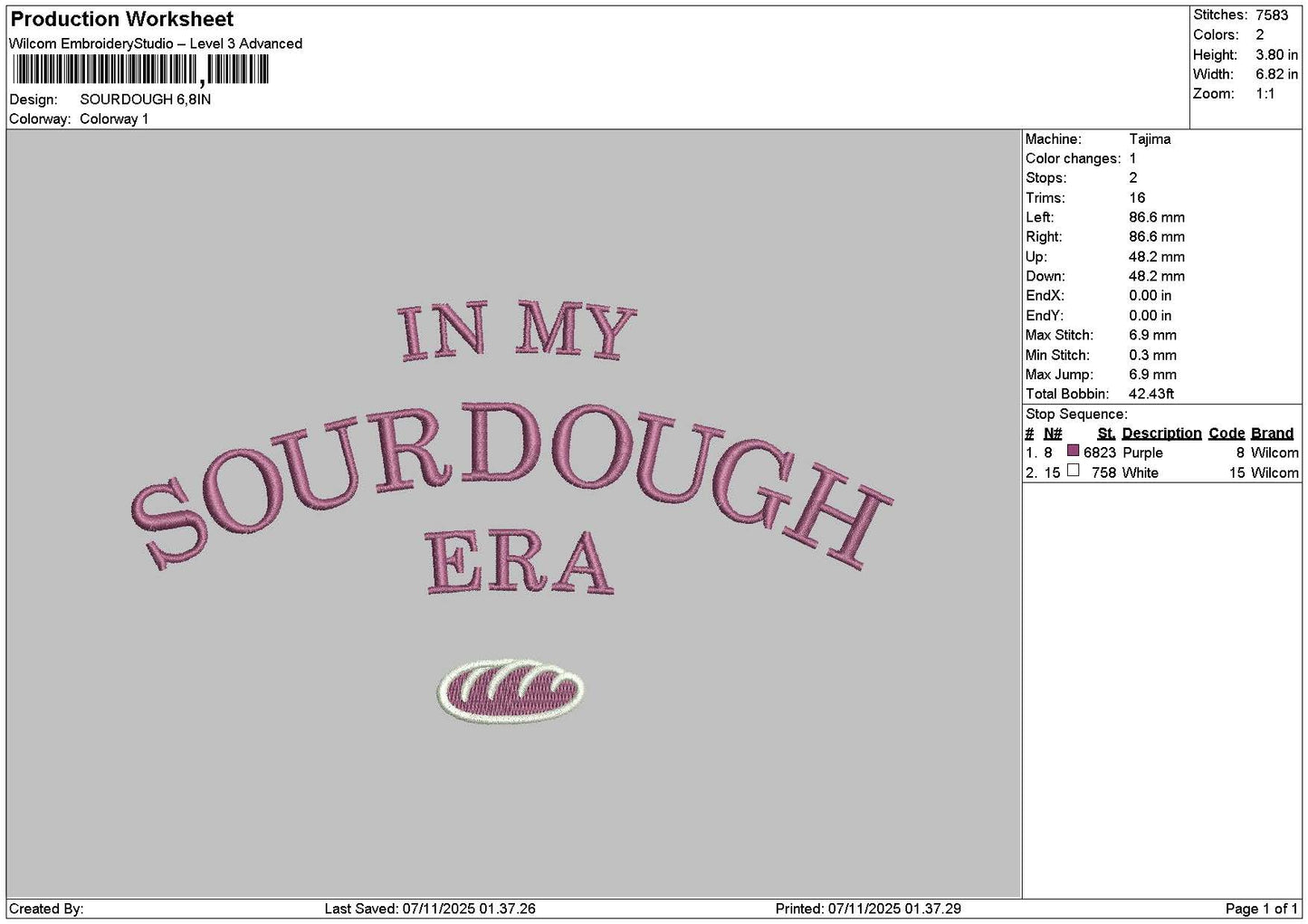The width and height of the screenshot is (1308, 924).
Task: Click the Page 1 of 1 indicator
Action: pos(1261,909)
